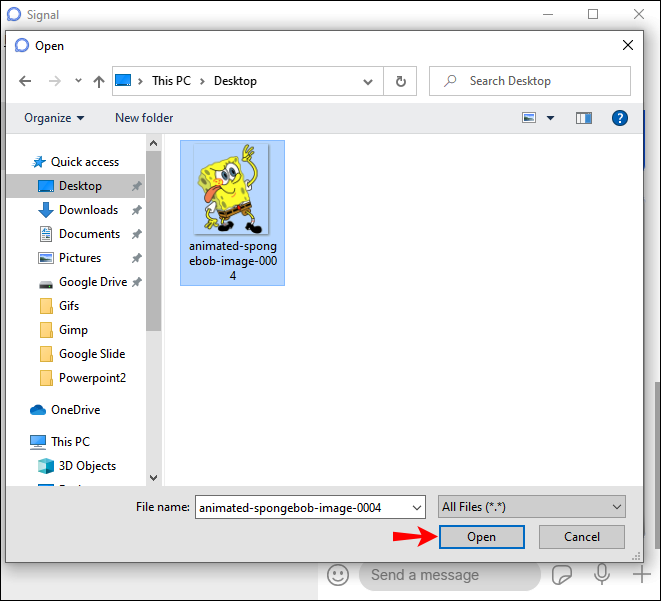Click the pin icon beside Google Drive
This screenshot has height=601, width=661.
(x=136, y=282)
